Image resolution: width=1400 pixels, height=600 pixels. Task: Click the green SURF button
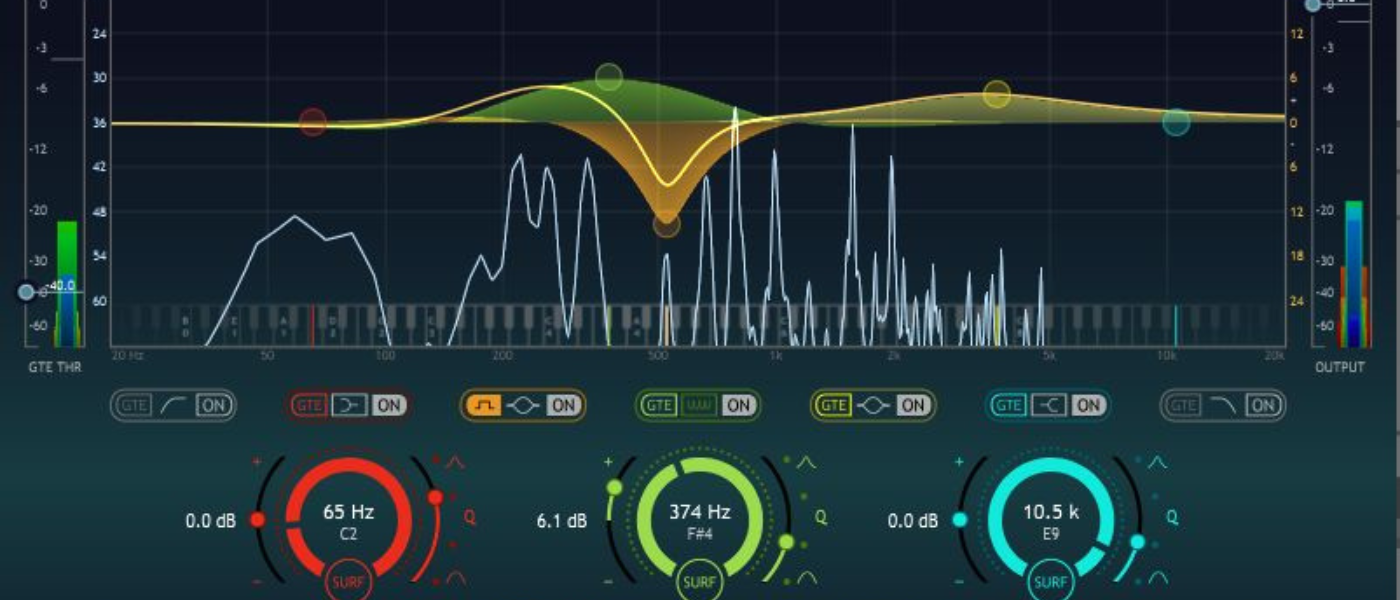click(x=700, y=582)
